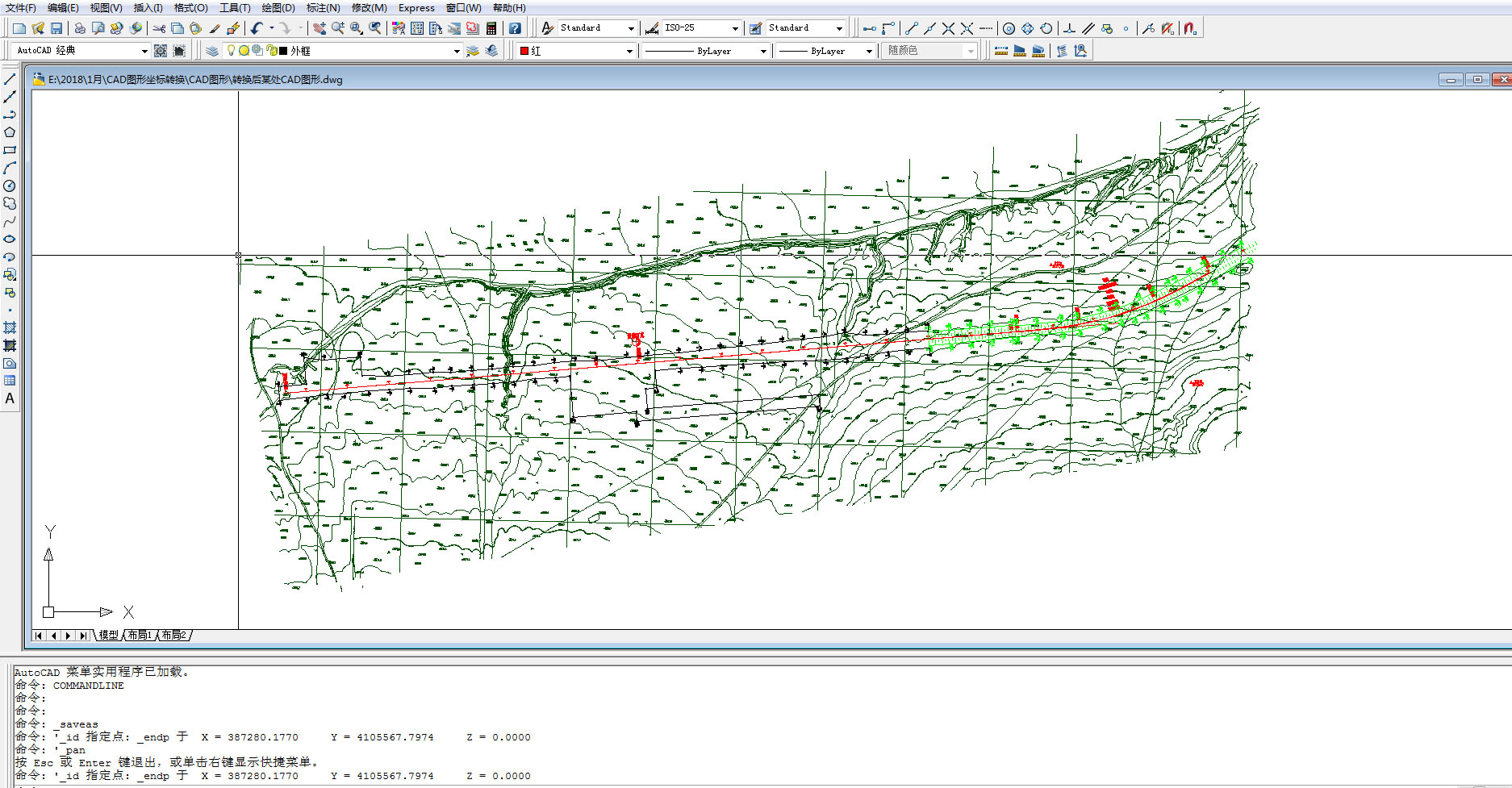Expand the 外框 layer dropdown

457,51
